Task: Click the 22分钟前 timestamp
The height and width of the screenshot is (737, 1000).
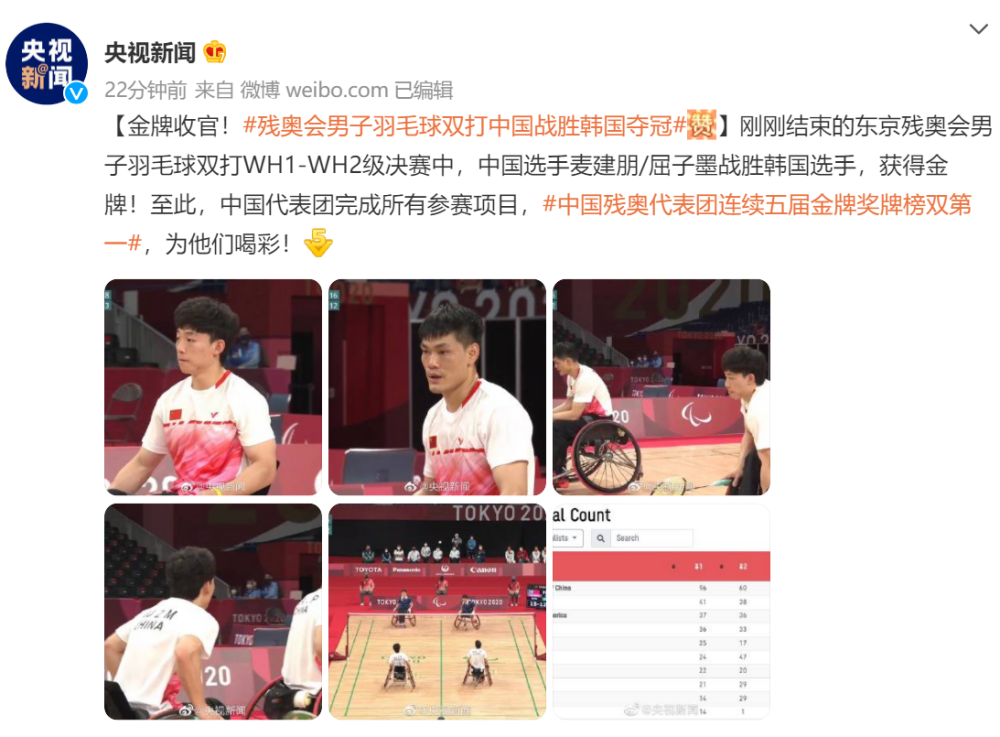Action: pos(145,90)
